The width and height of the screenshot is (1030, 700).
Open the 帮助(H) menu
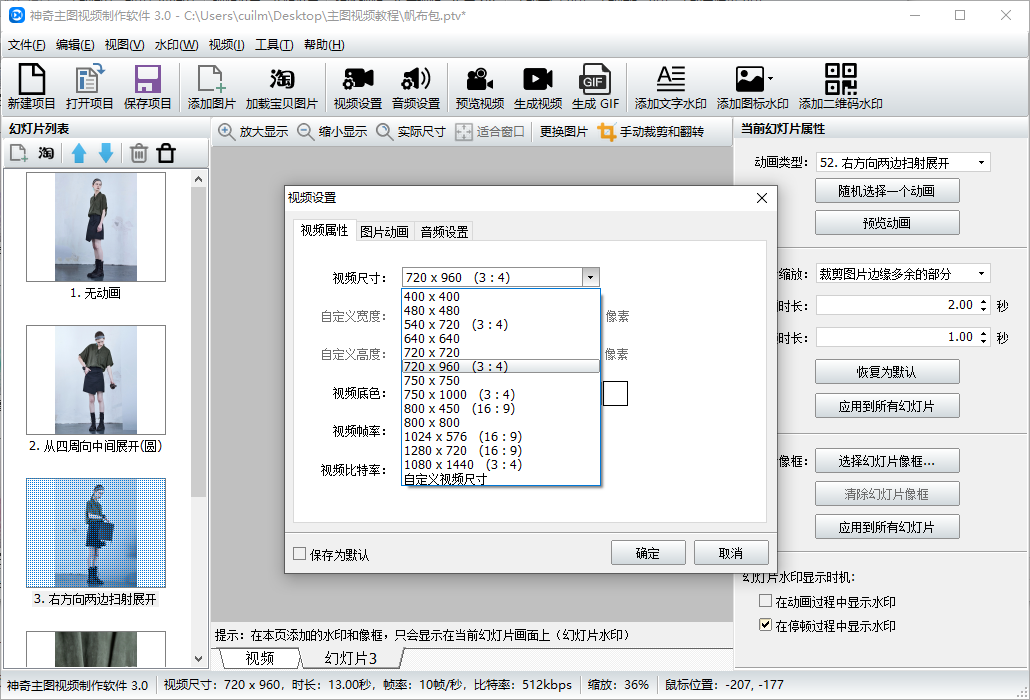pyautogui.click(x=324, y=45)
